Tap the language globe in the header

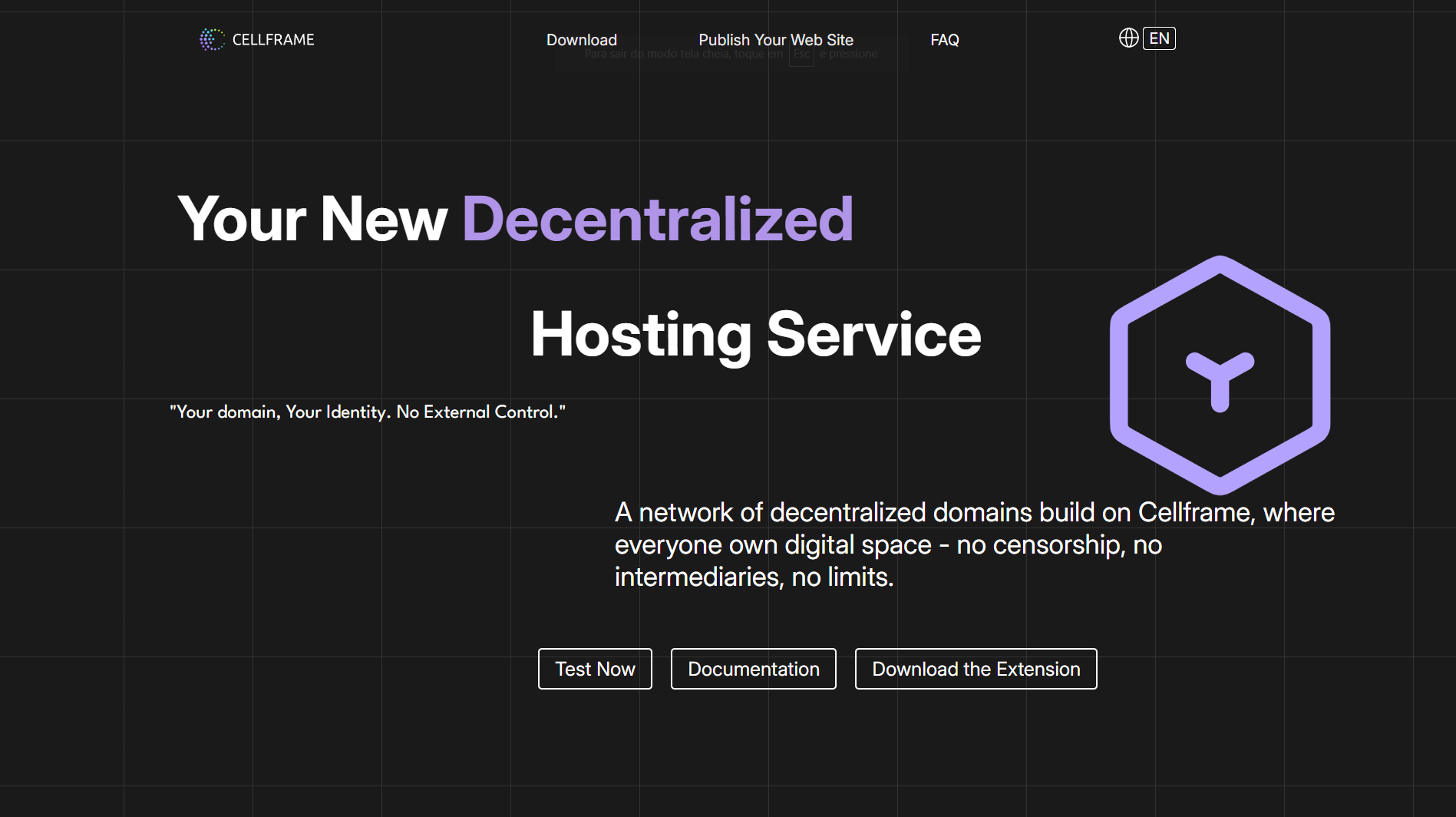1128,38
